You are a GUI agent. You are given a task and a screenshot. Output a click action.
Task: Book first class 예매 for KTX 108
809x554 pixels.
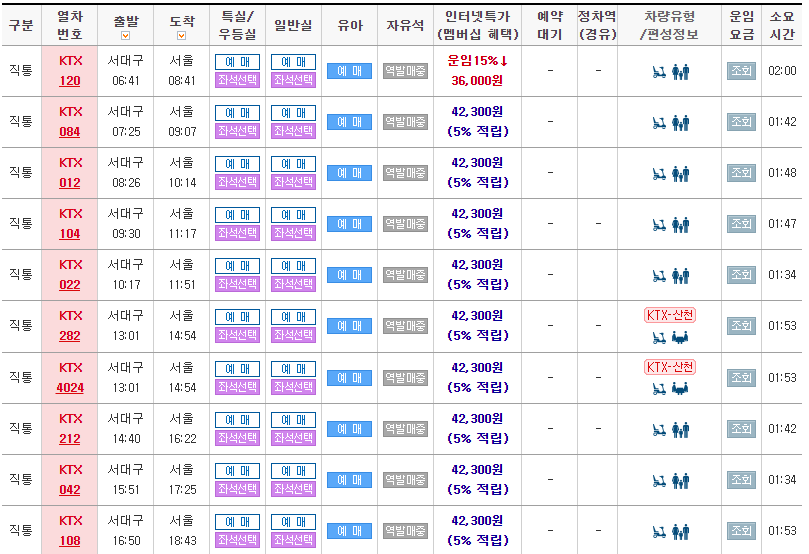pos(237,522)
